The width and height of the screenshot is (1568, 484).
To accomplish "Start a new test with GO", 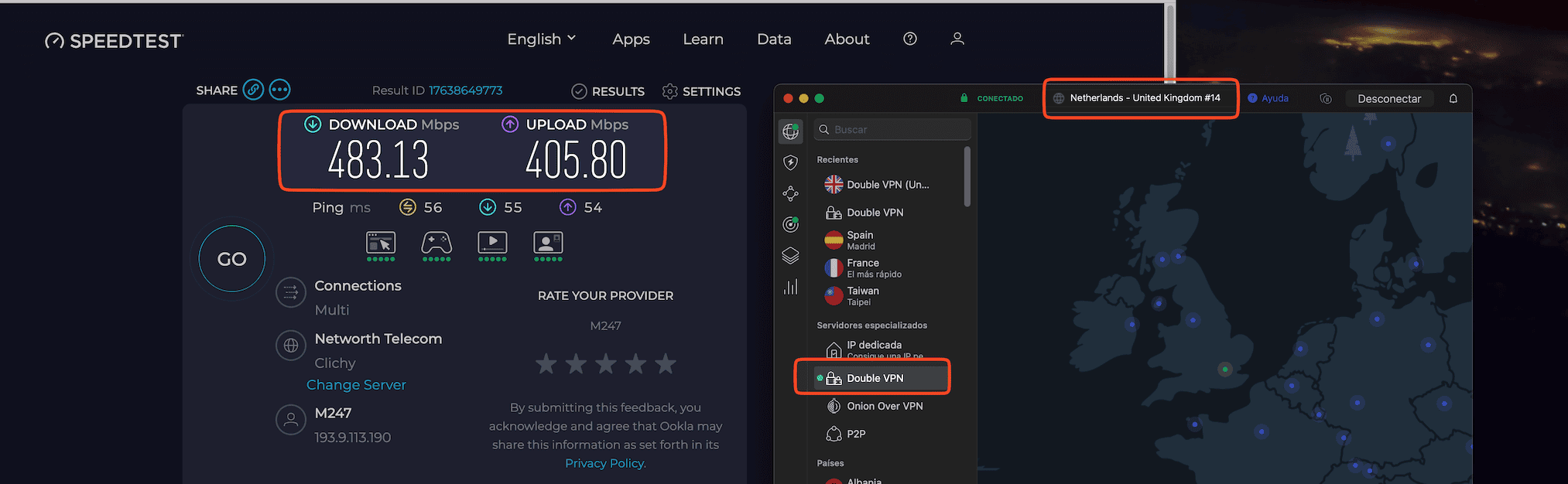I will (x=232, y=259).
